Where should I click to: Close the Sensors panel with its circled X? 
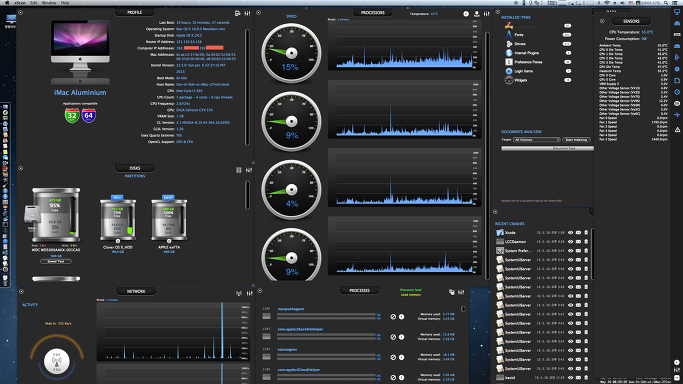click(x=602, y=21)
